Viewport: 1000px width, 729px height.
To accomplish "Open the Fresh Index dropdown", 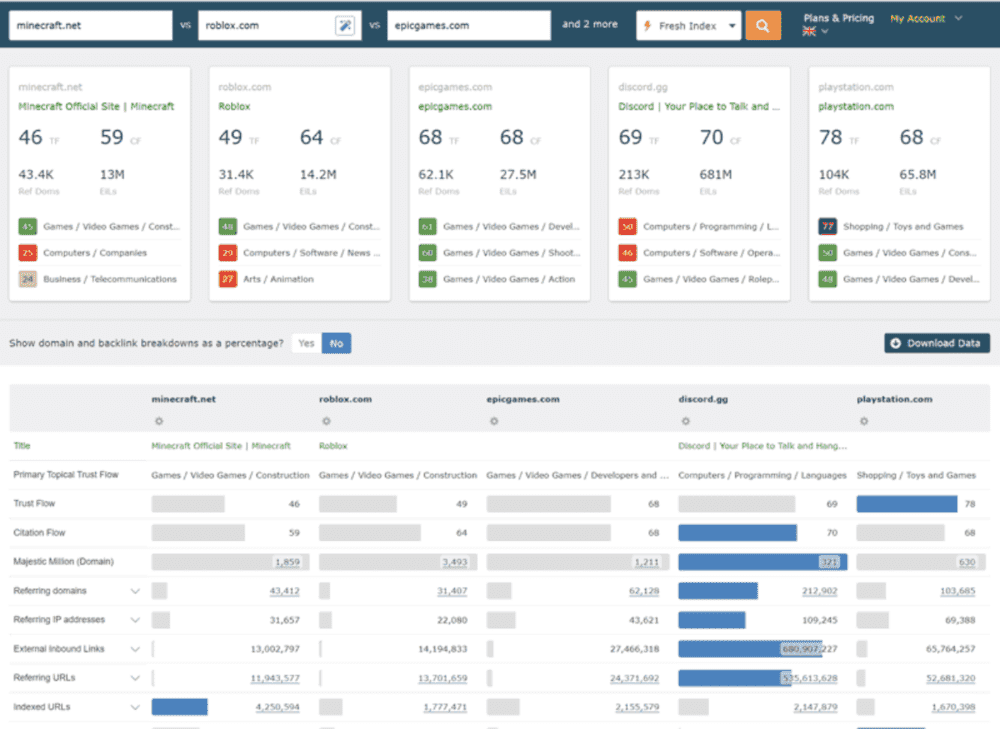I will coord(688,26).
